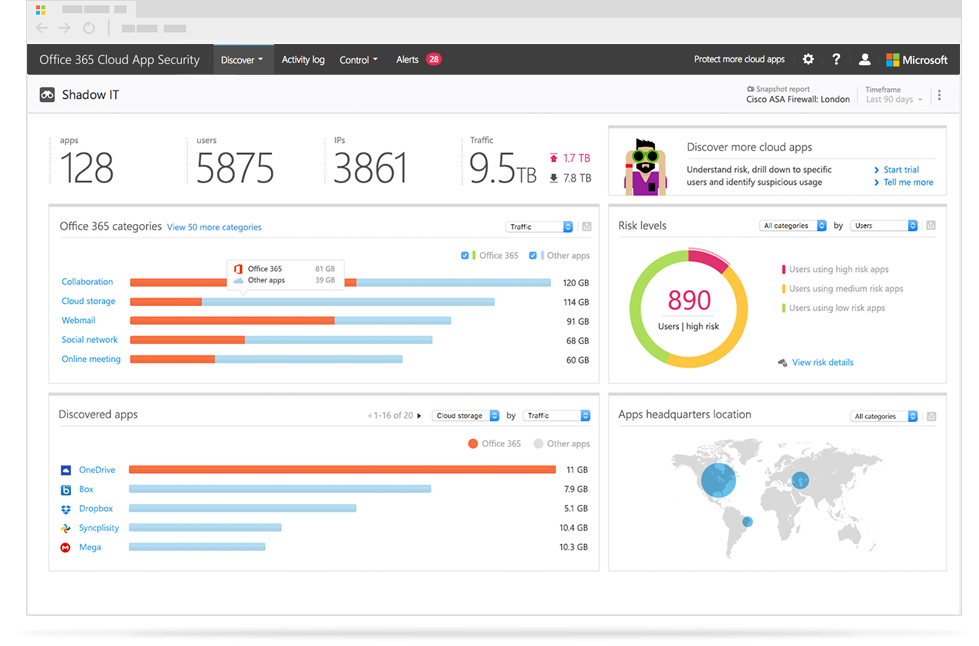
Task: Open the Users dropdown in Risk levels
Action: 884,225
